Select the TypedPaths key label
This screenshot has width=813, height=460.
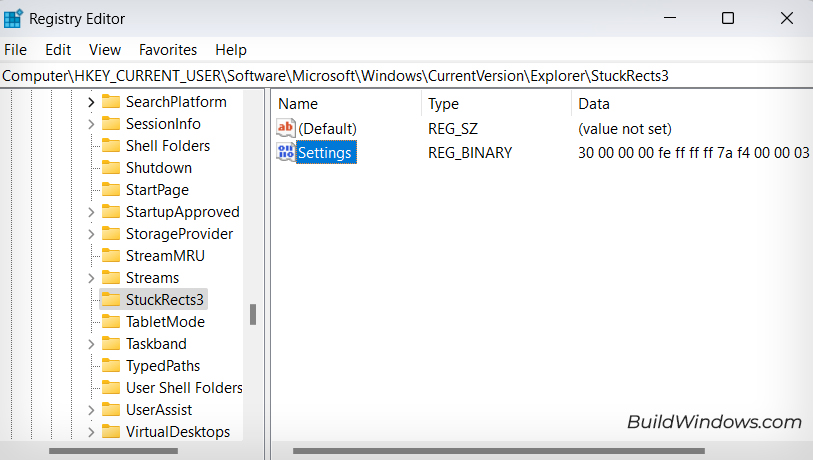click(163, 366)
